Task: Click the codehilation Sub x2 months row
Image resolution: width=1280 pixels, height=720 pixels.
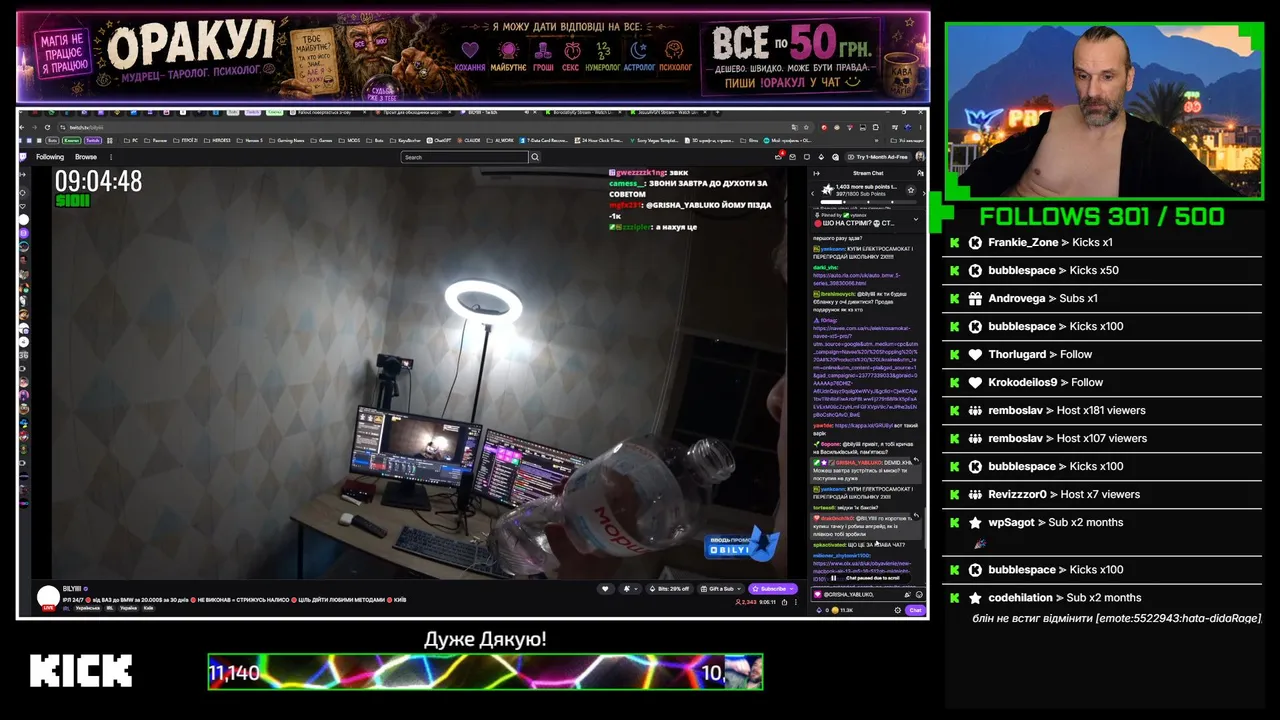Action: pyautogui.click(x=1101, y=607)
